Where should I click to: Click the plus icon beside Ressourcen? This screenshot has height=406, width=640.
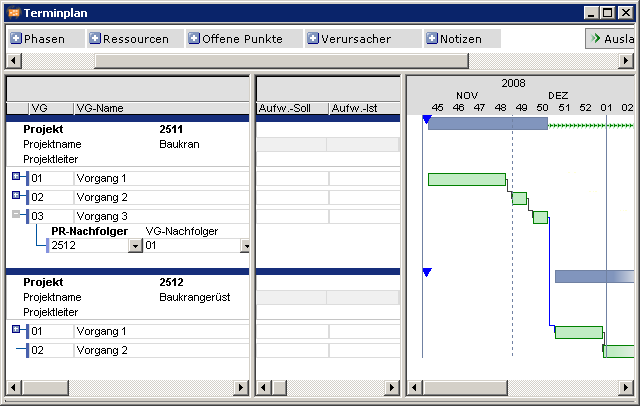[95, 39]
